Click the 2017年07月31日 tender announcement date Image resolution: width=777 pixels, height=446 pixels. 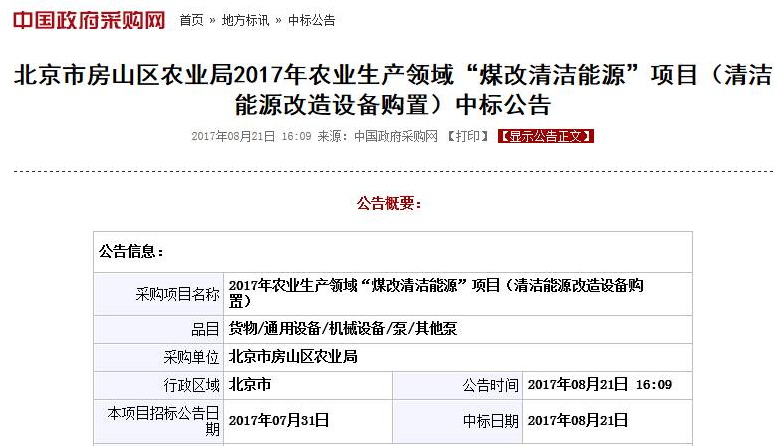(279, 421)
